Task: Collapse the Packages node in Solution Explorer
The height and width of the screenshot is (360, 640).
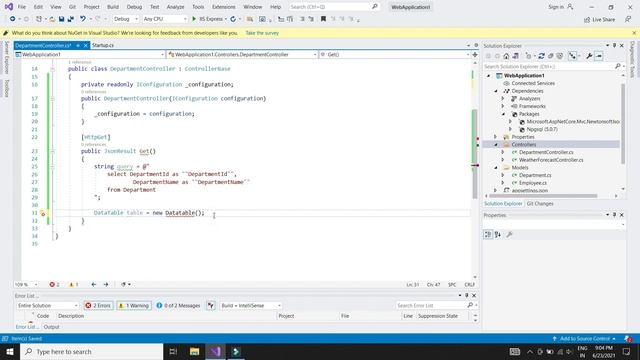Action: [503, 114]
